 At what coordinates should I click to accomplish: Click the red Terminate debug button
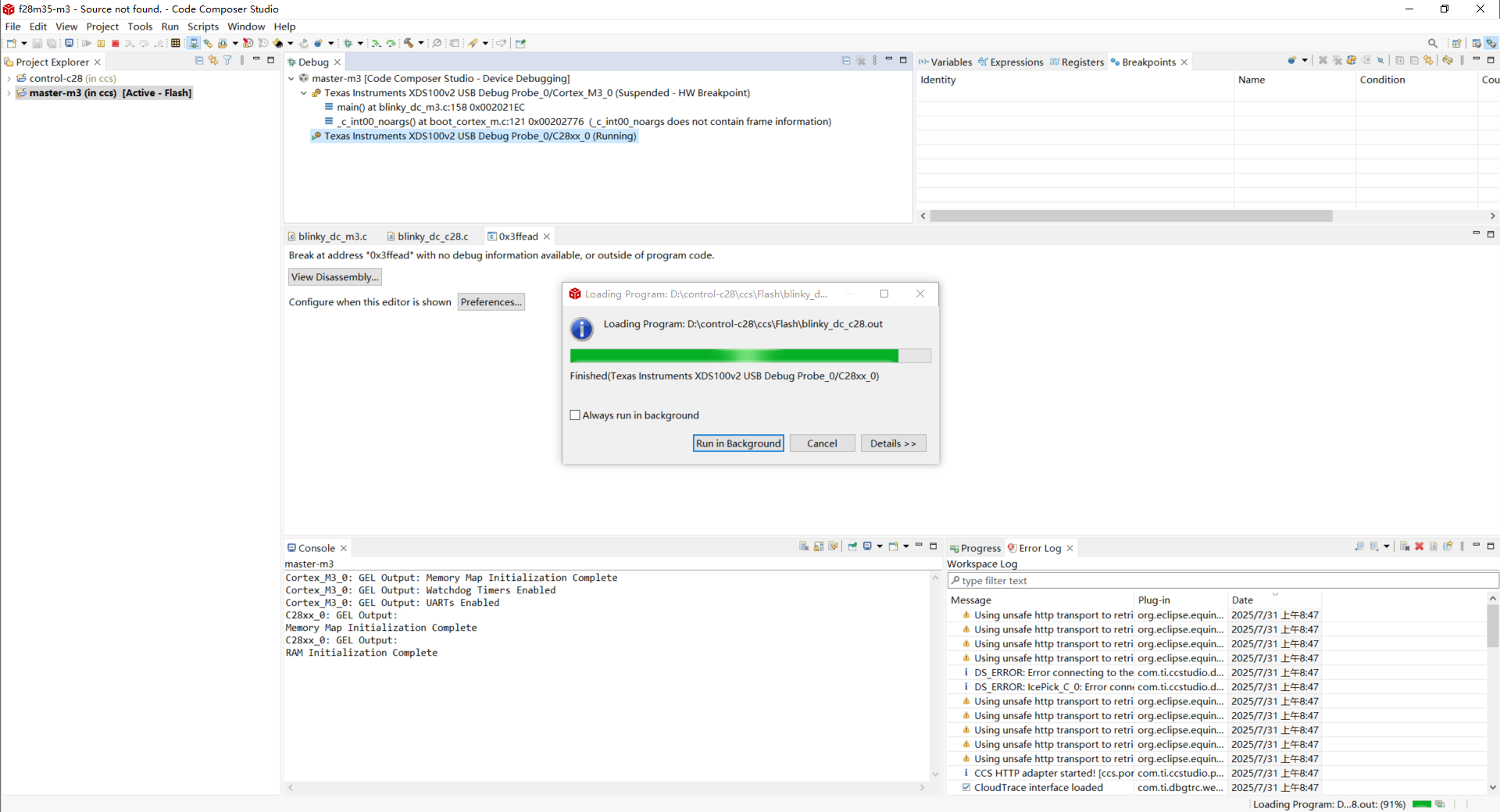point(116,44)
